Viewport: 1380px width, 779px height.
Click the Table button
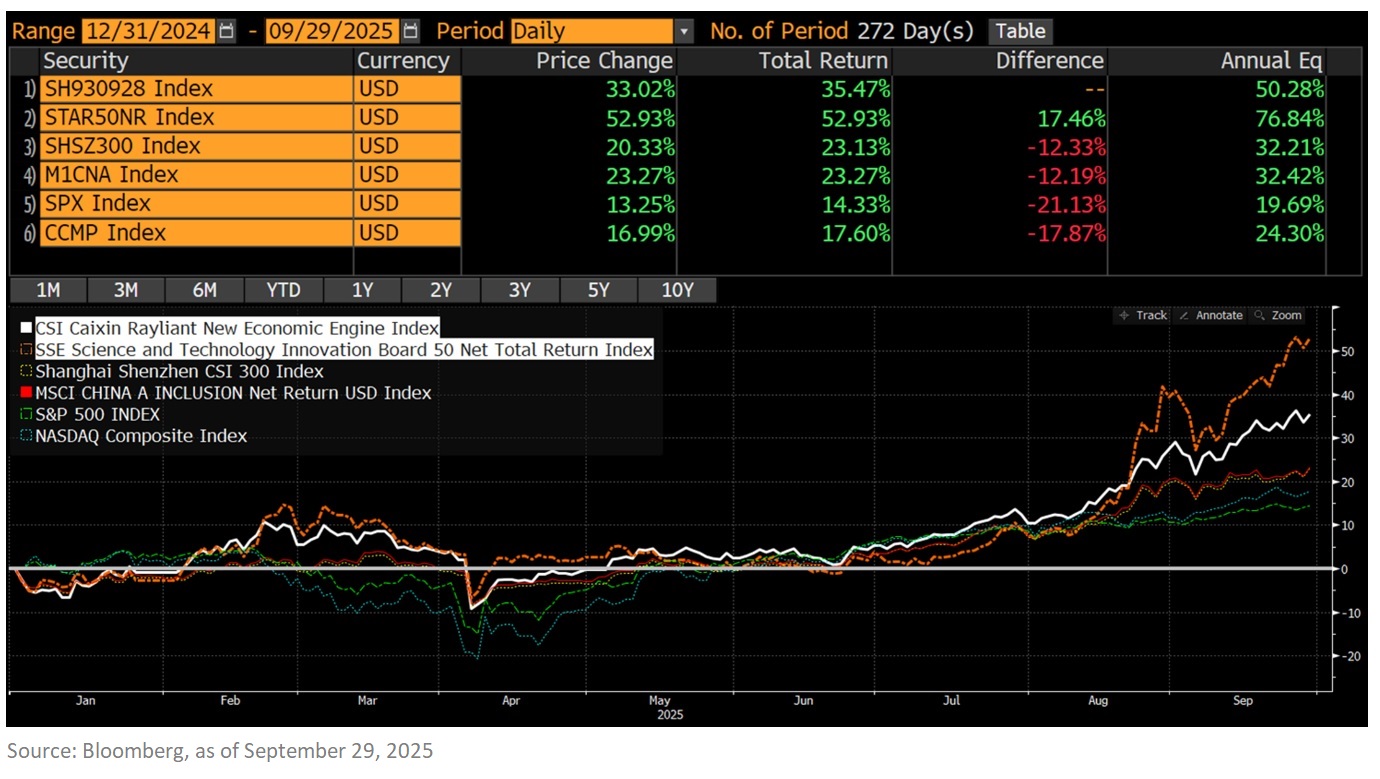click(1020, 31)
